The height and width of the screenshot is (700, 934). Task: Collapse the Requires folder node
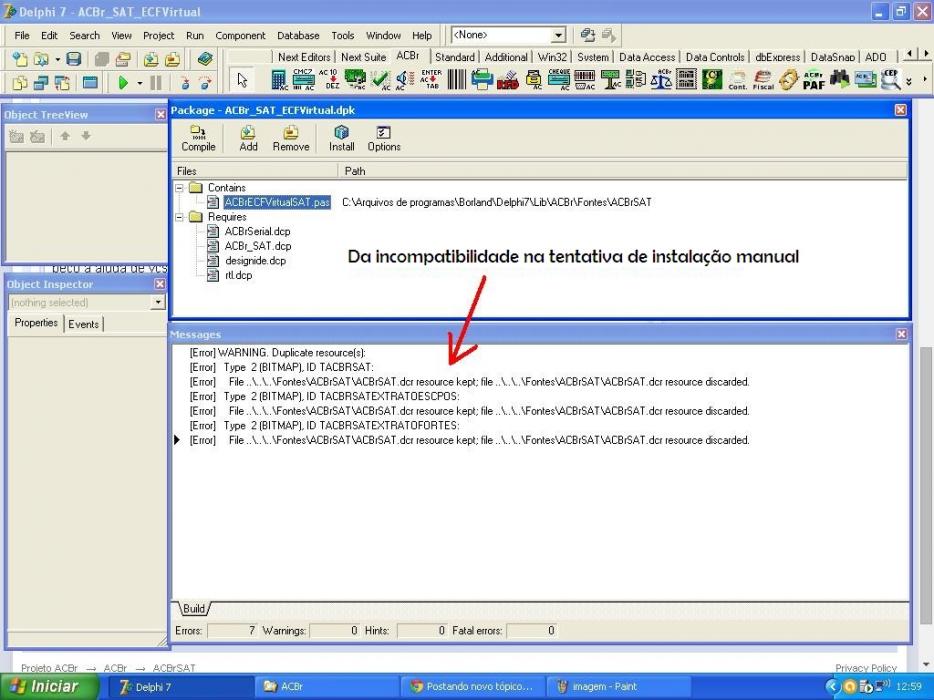click(179, 217)
